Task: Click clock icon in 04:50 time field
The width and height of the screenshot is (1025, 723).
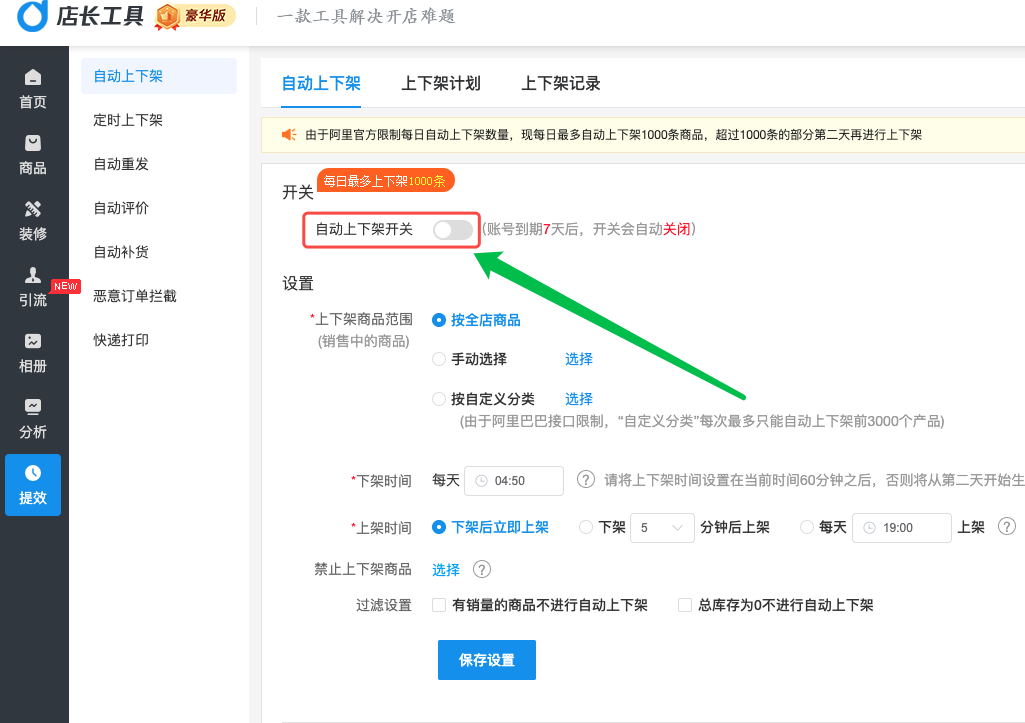Action: pos(481,480)
